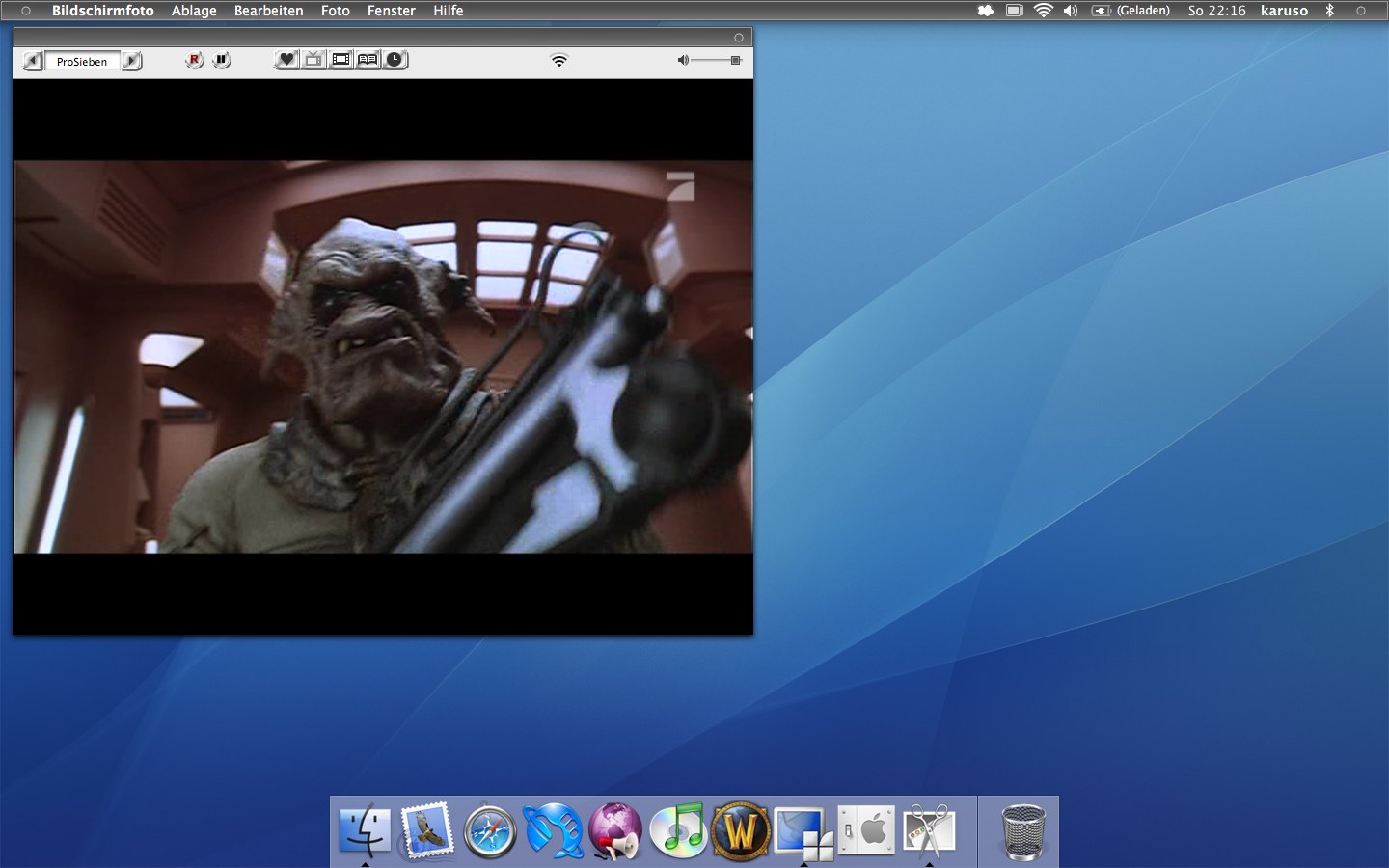Switch to the previous TV channel
1389x868 pixels.
click(x=33, y=61)
